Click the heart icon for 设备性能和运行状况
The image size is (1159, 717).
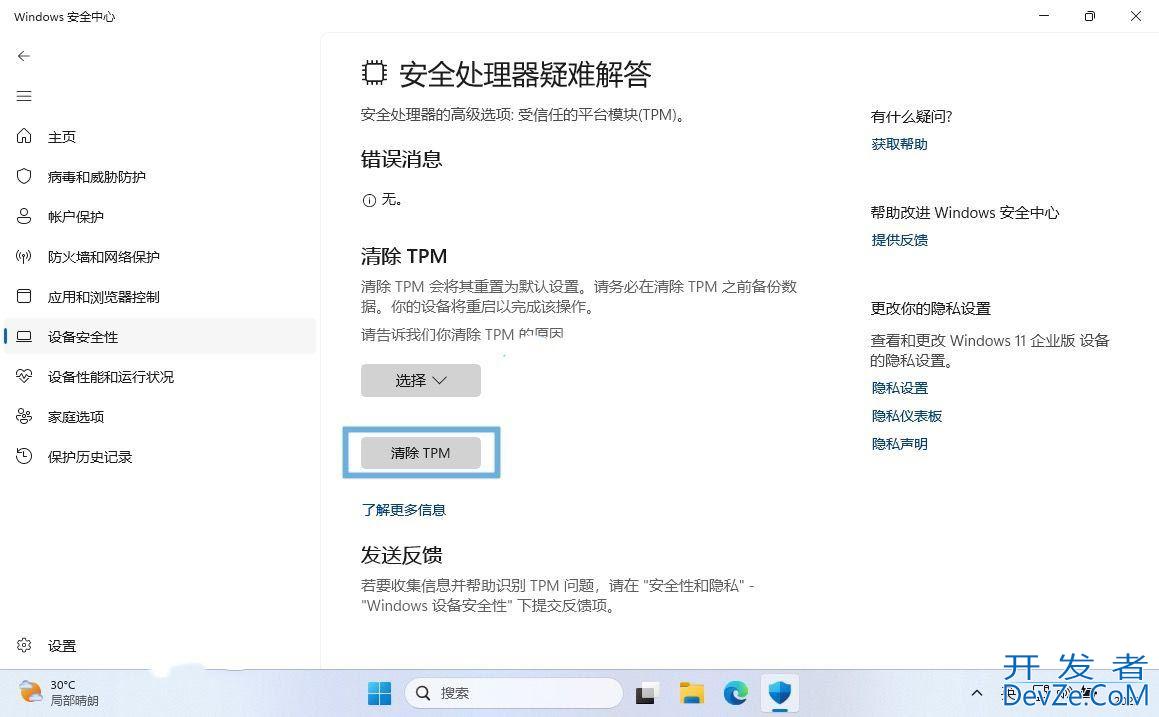[24, 376]
